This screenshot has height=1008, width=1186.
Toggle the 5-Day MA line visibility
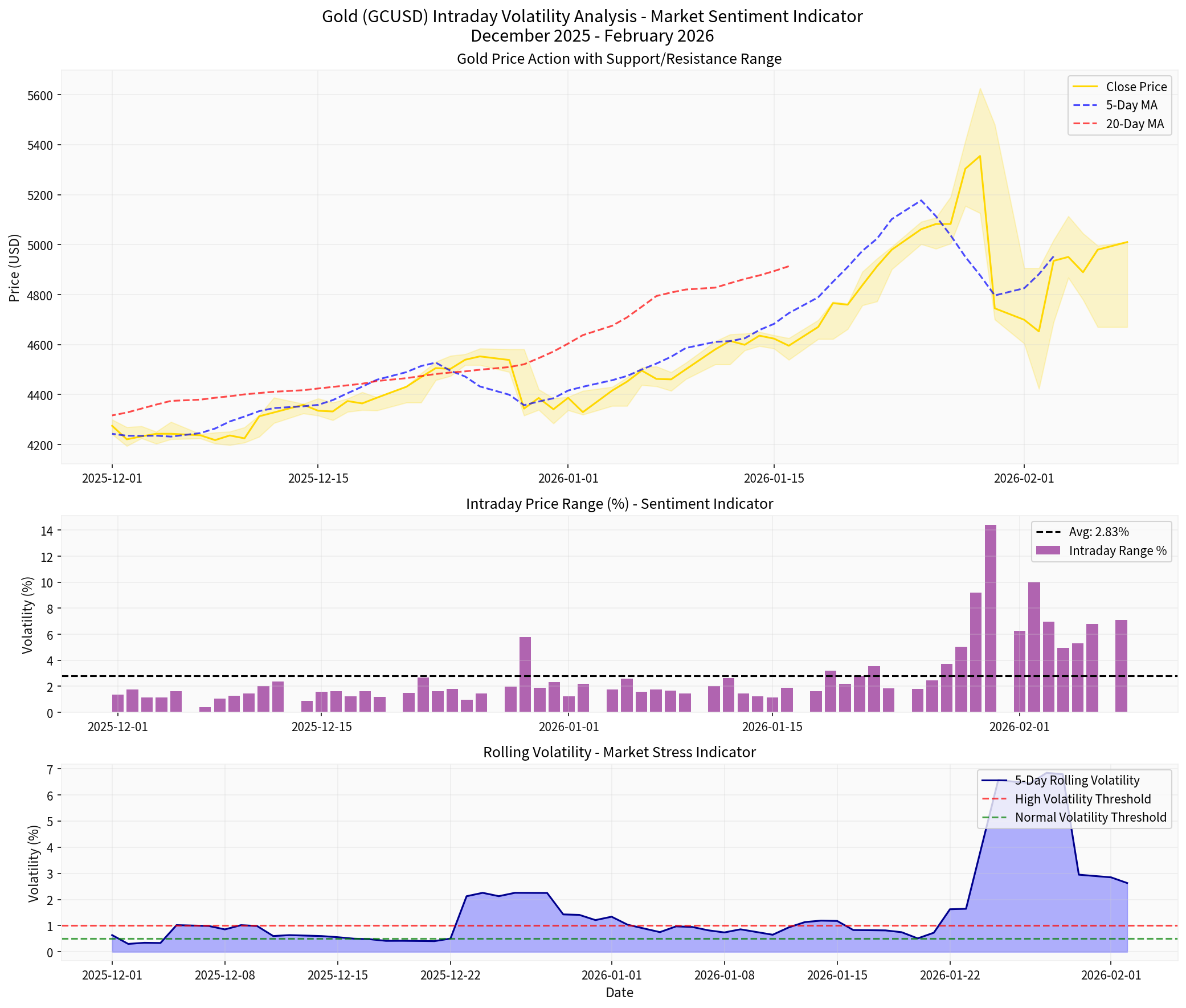[1134, 105]
